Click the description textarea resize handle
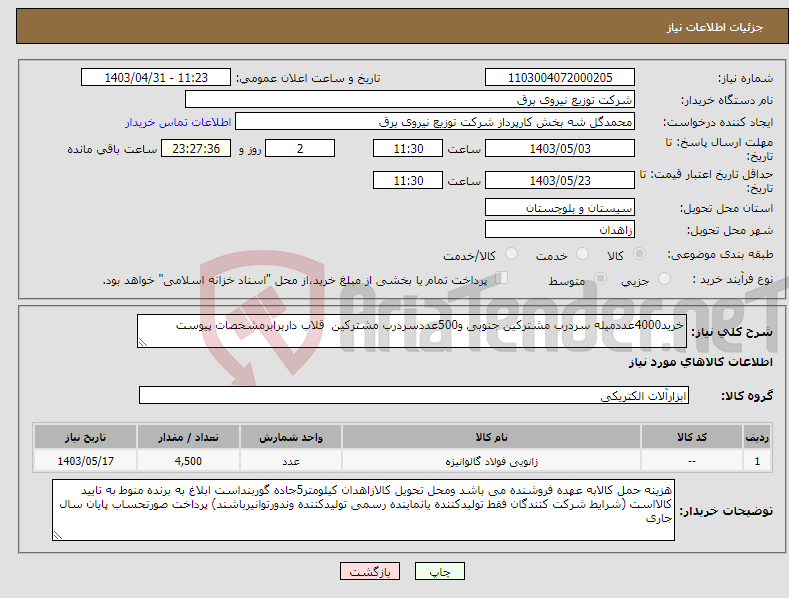 (142, 342)
